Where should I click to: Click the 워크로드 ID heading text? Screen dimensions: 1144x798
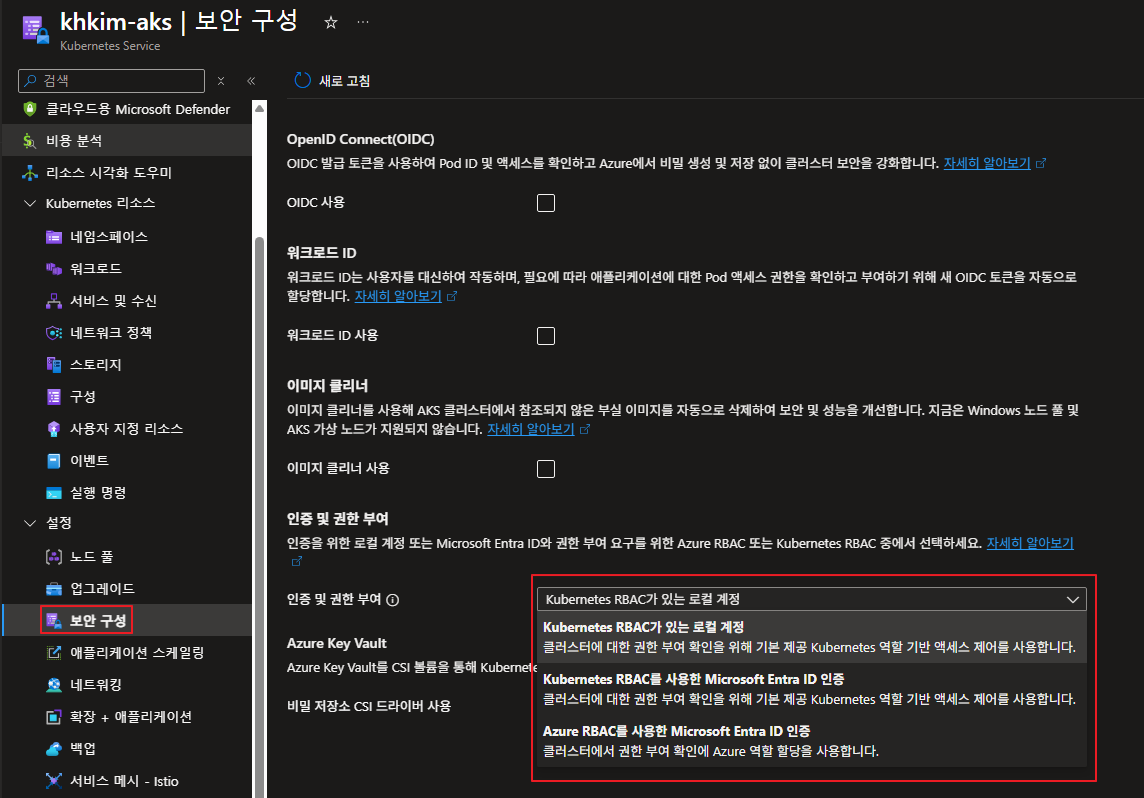click(322, 253)
